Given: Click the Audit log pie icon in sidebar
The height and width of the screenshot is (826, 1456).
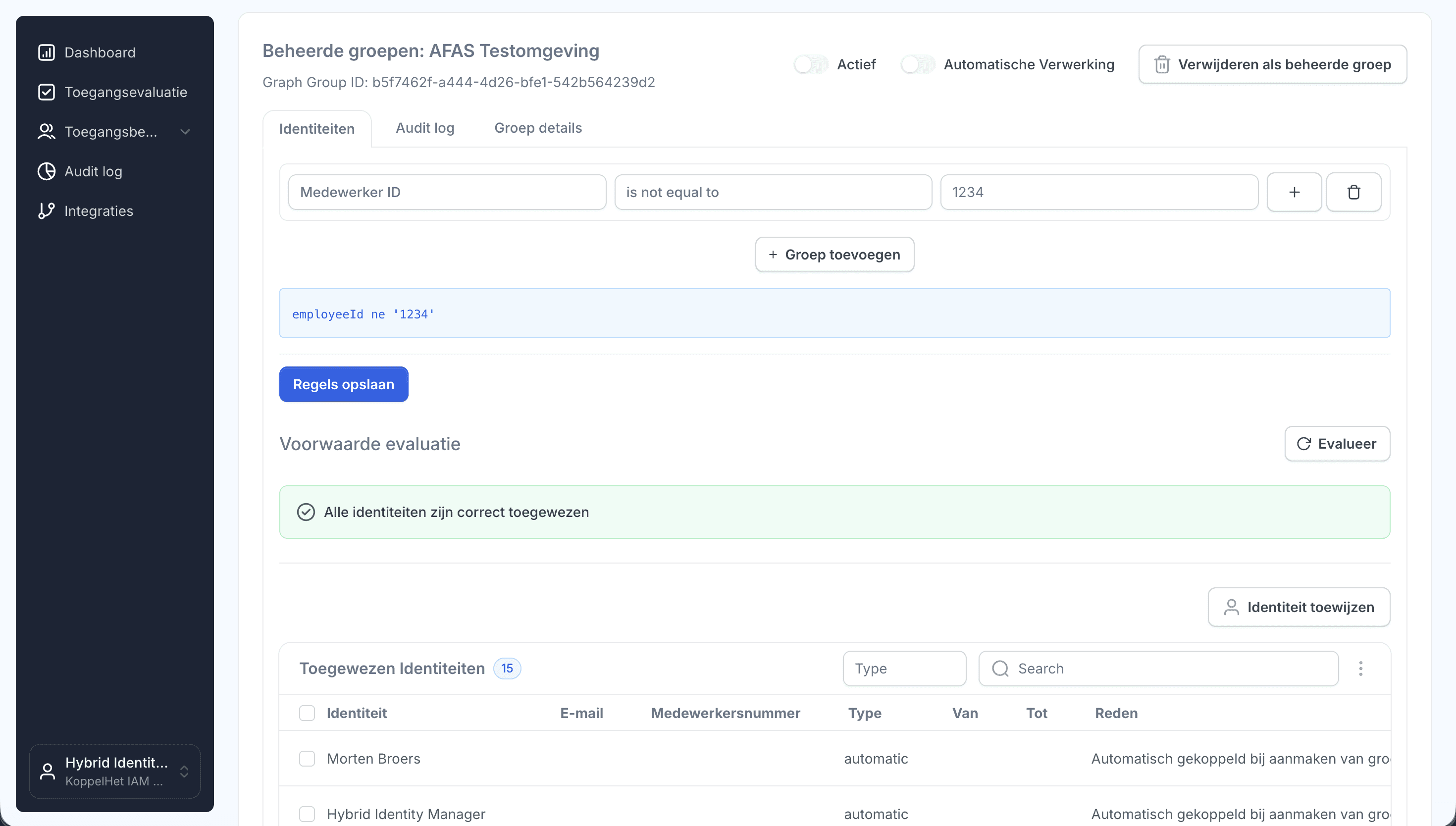Looking at the screenshot, I should coord(46,171).
